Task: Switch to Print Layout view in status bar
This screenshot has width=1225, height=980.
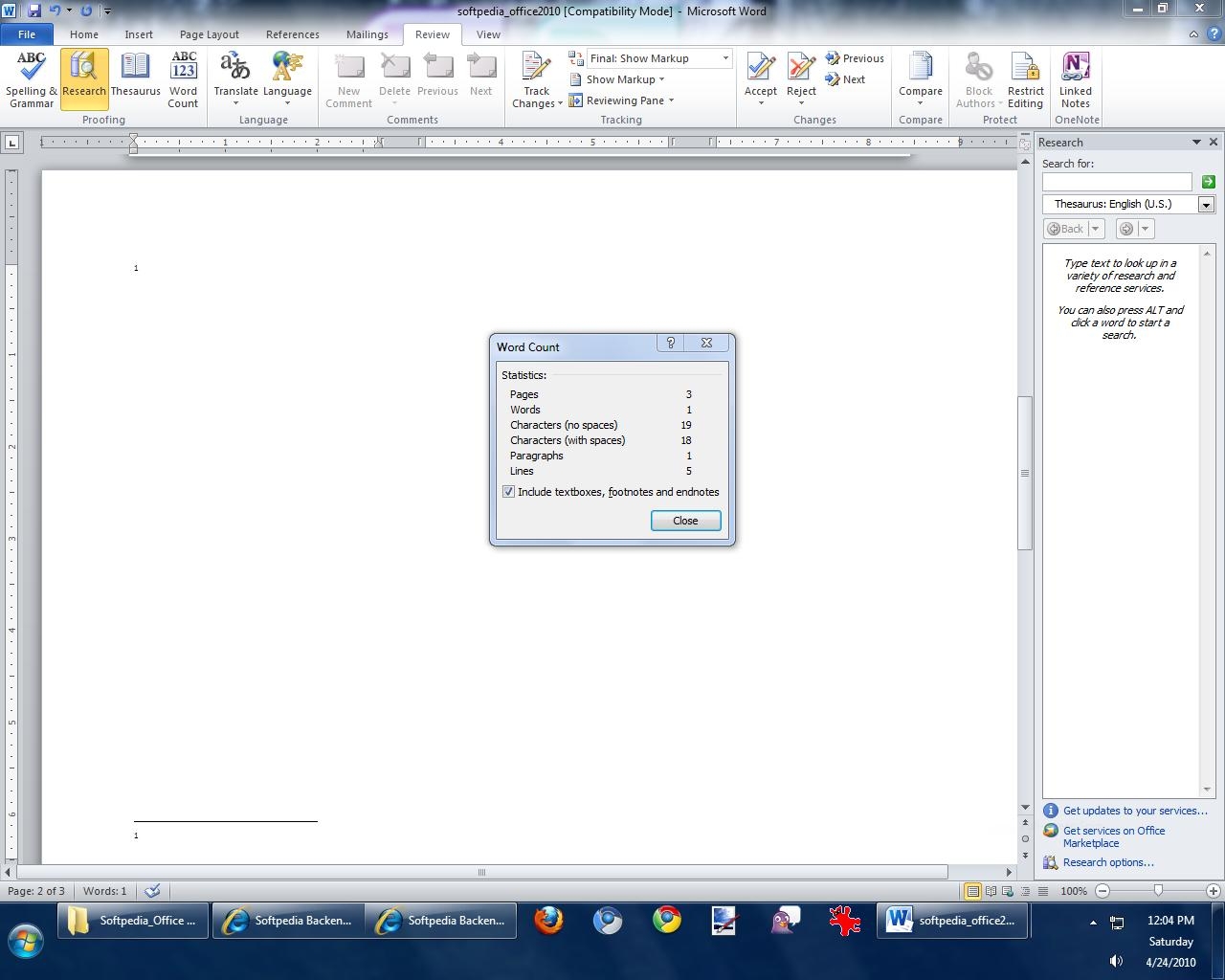Action: [972, 891]
